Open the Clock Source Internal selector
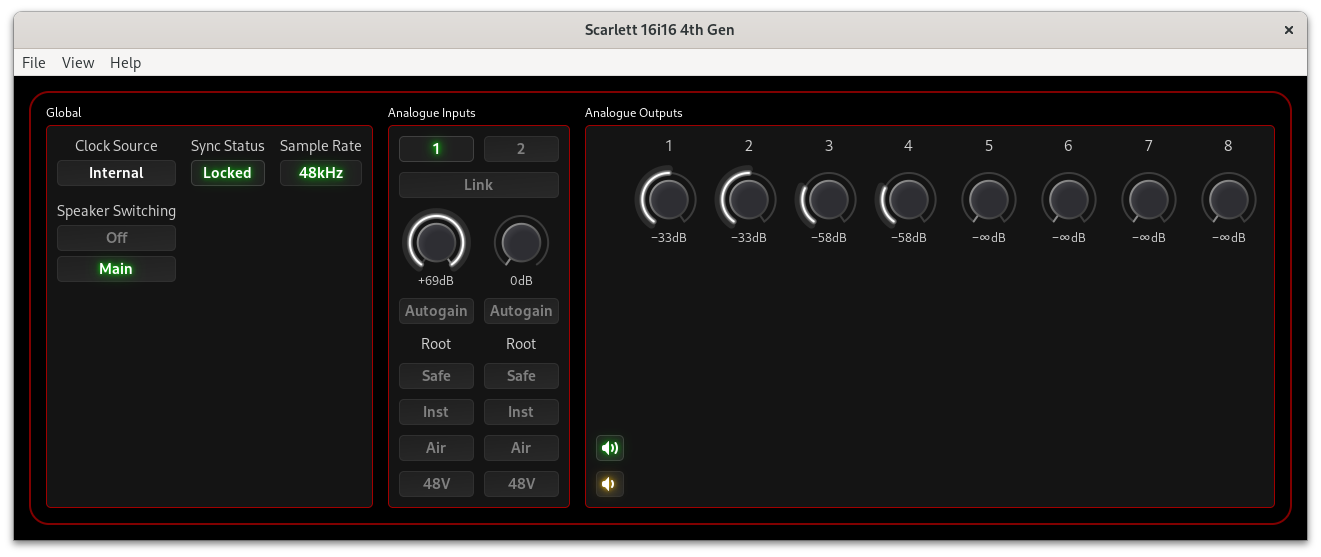Image resolution: width=1321 pixels, height=557 pixels. tap(116, 173)
